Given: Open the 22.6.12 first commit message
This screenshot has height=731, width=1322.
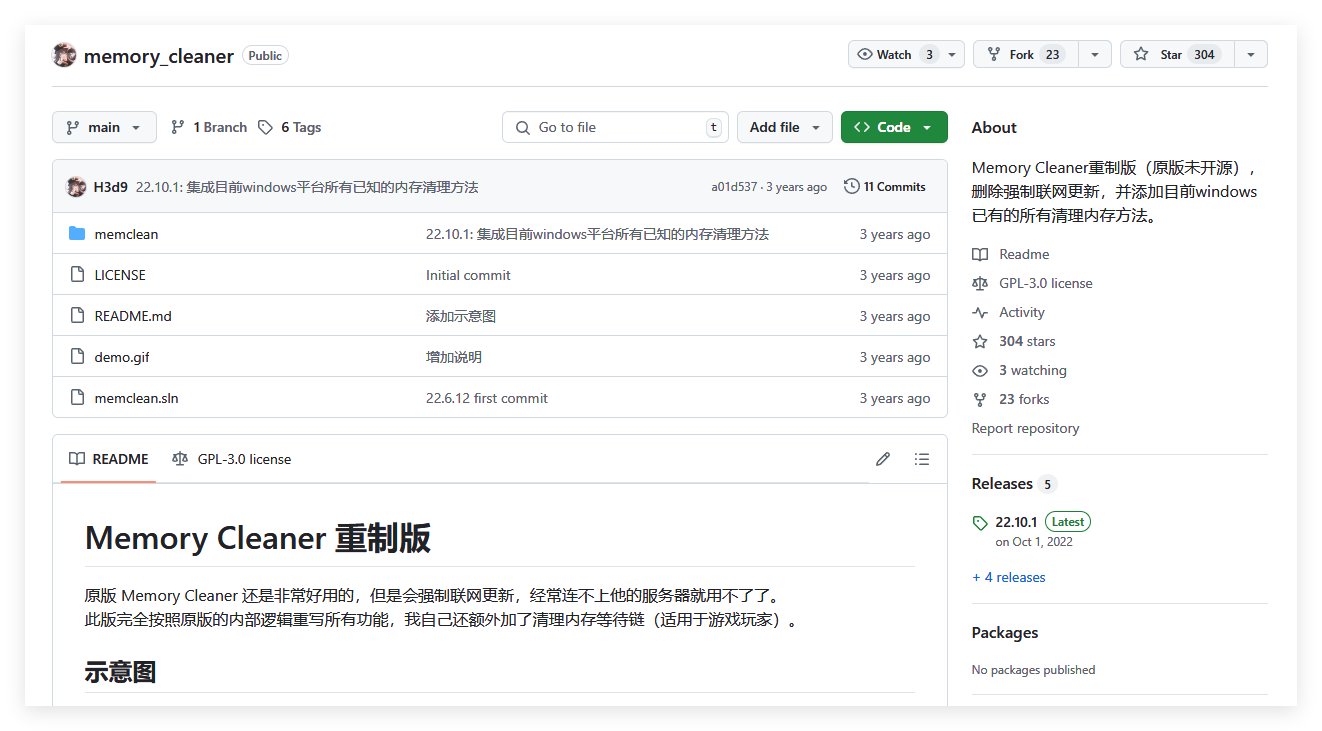Looking at the screenshot, I should (487, 398).
